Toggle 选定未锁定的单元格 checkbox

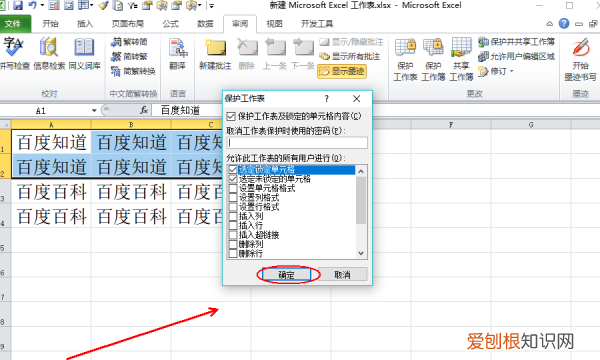[233, 179]
